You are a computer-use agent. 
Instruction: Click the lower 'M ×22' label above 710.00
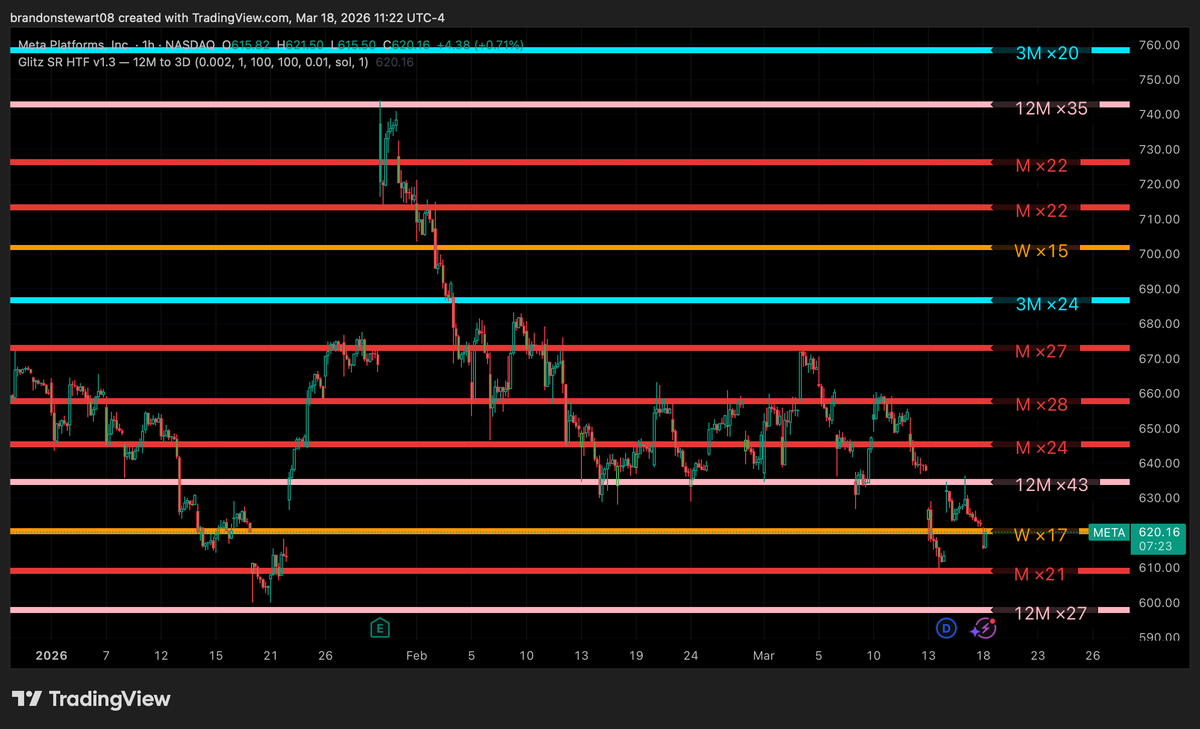point(1042,211)
